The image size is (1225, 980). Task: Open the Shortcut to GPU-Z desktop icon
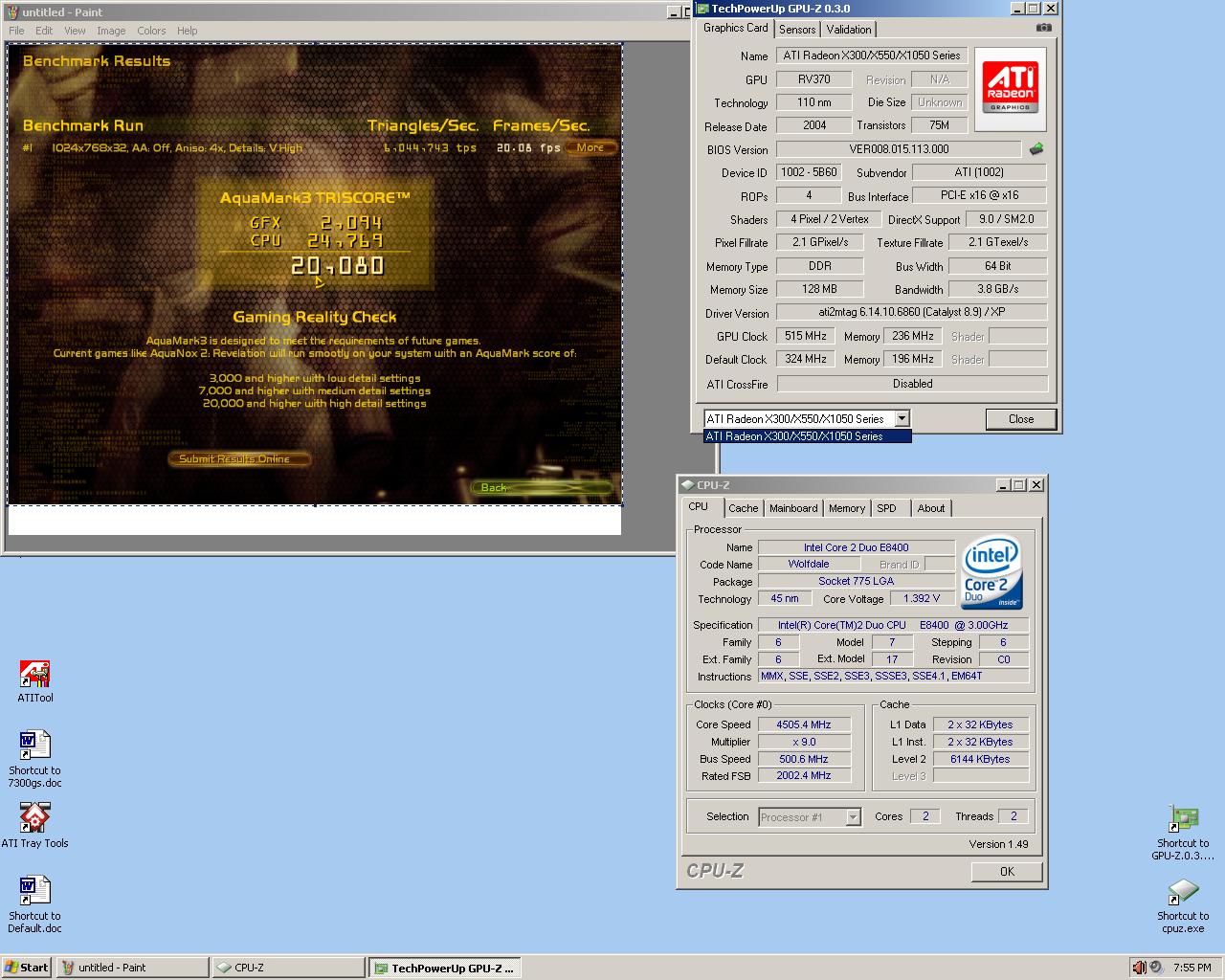(x=1183, y=833)
